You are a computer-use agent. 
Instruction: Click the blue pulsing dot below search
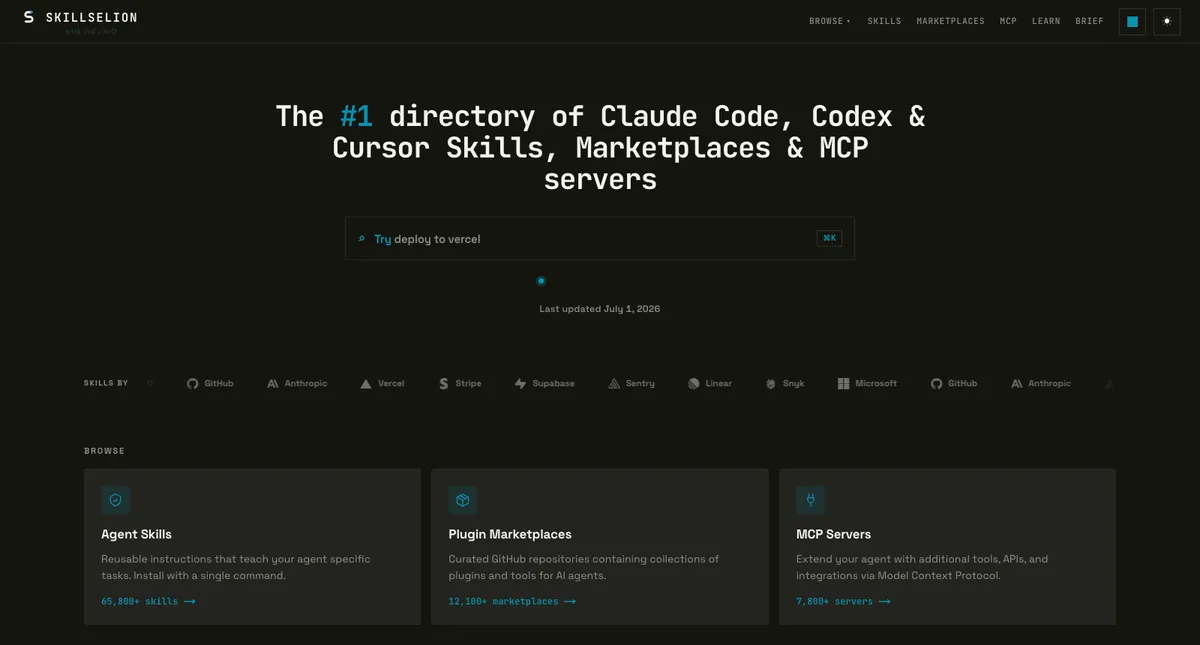(x=541, y=281)
